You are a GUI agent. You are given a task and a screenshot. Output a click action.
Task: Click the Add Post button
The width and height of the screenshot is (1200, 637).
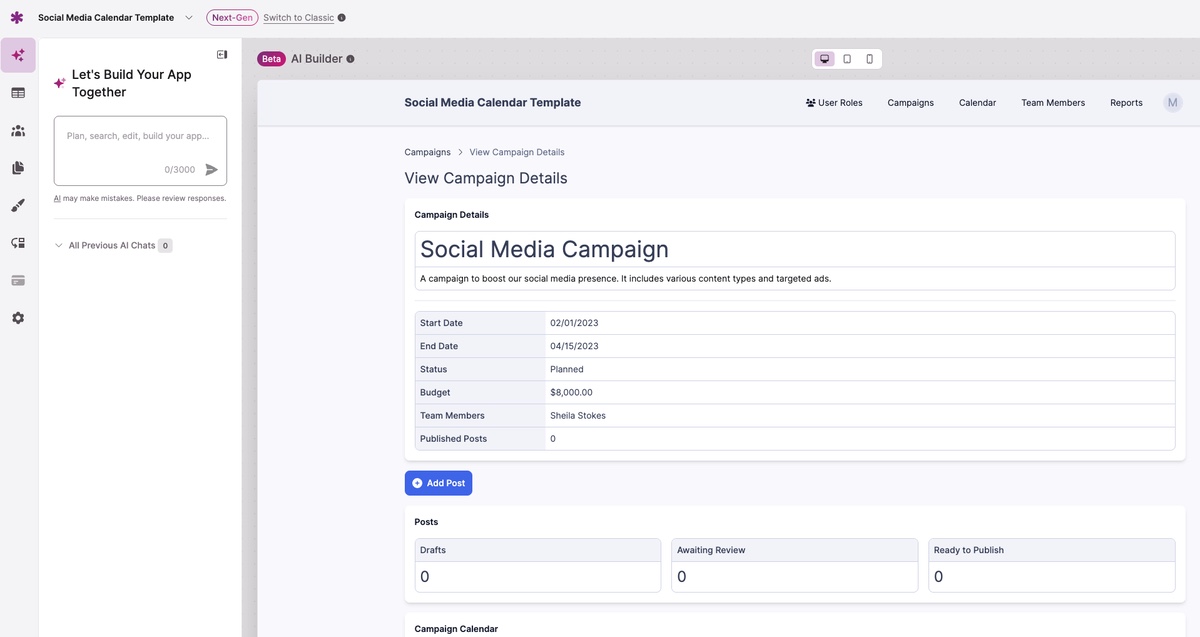(x=438, y=483)
